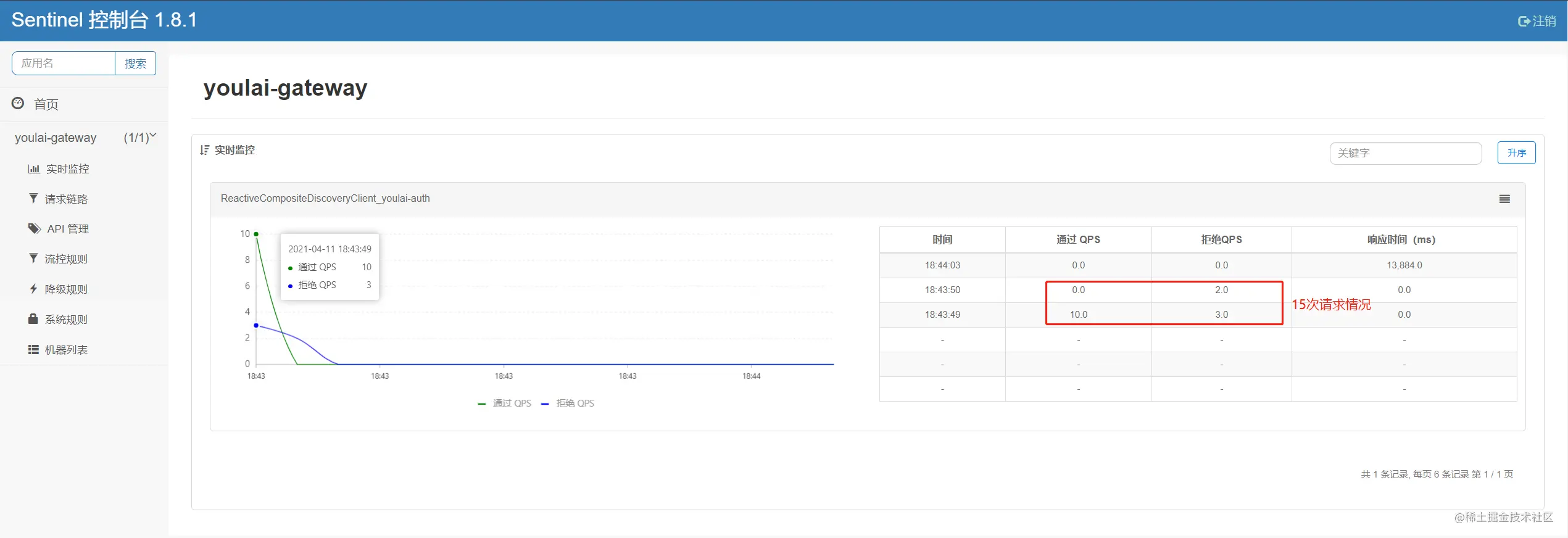Image resolution: width=1568 pixels, height=538 pixels.
Task: Click the 2.0 拒绝QPS cell
Action: coord(1221,290)
